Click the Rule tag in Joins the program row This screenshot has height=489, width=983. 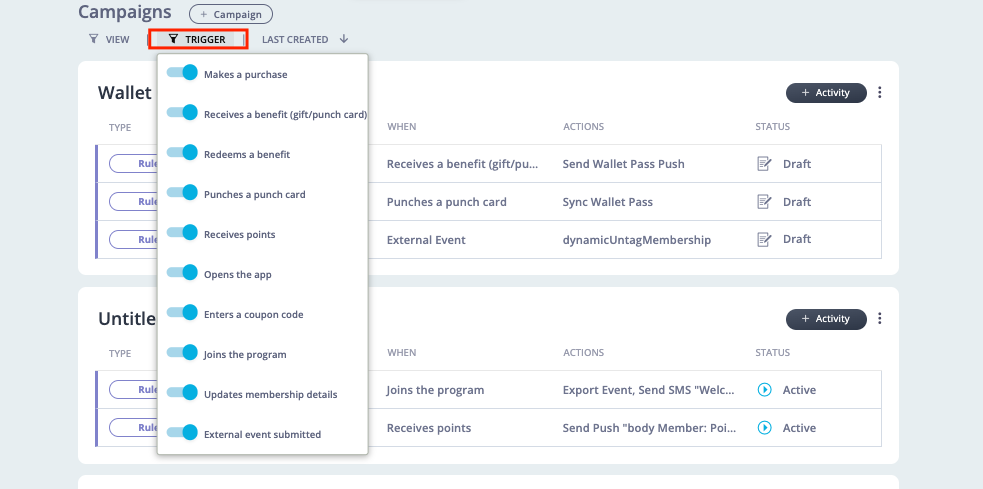[133, 390]
